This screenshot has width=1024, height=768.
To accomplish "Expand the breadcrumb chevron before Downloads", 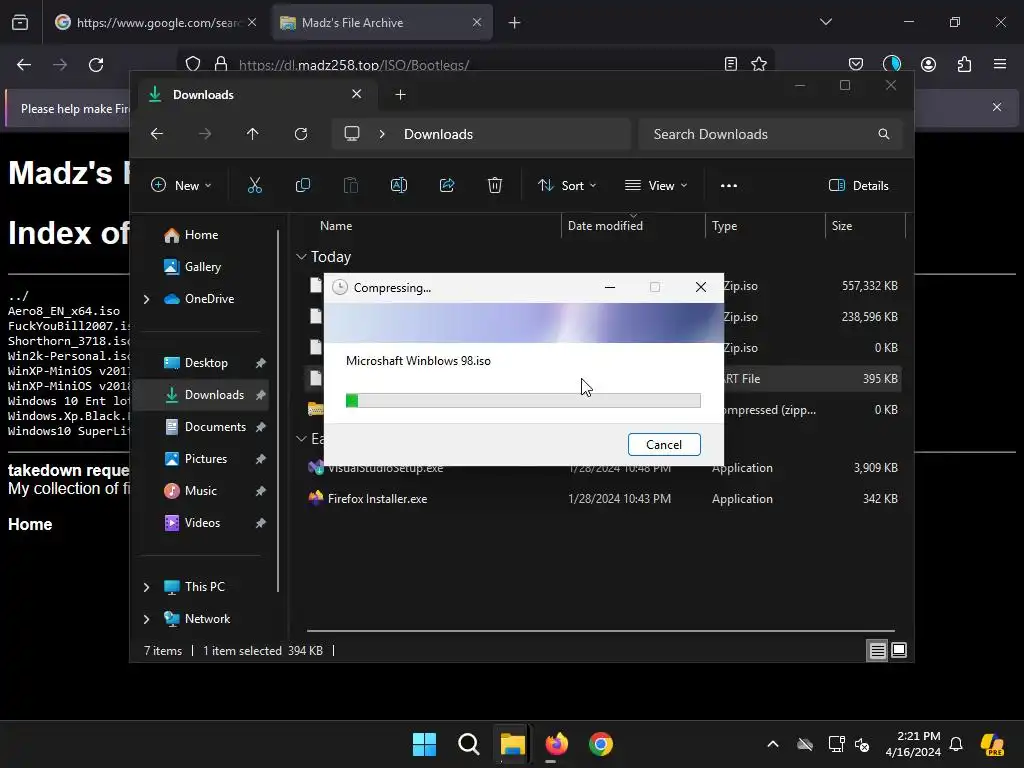I will [x=382, y=134].
